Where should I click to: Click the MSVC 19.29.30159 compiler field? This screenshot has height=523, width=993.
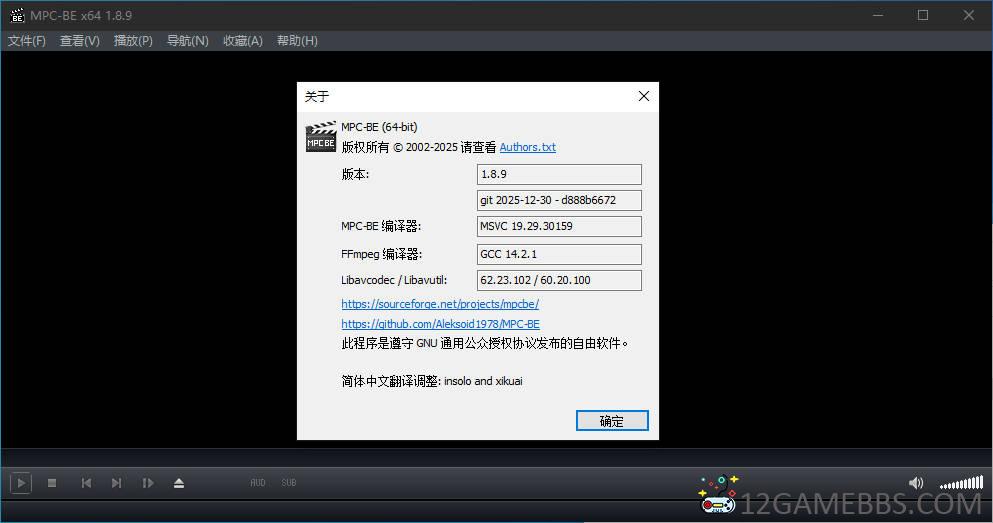[x=559, y=226]
